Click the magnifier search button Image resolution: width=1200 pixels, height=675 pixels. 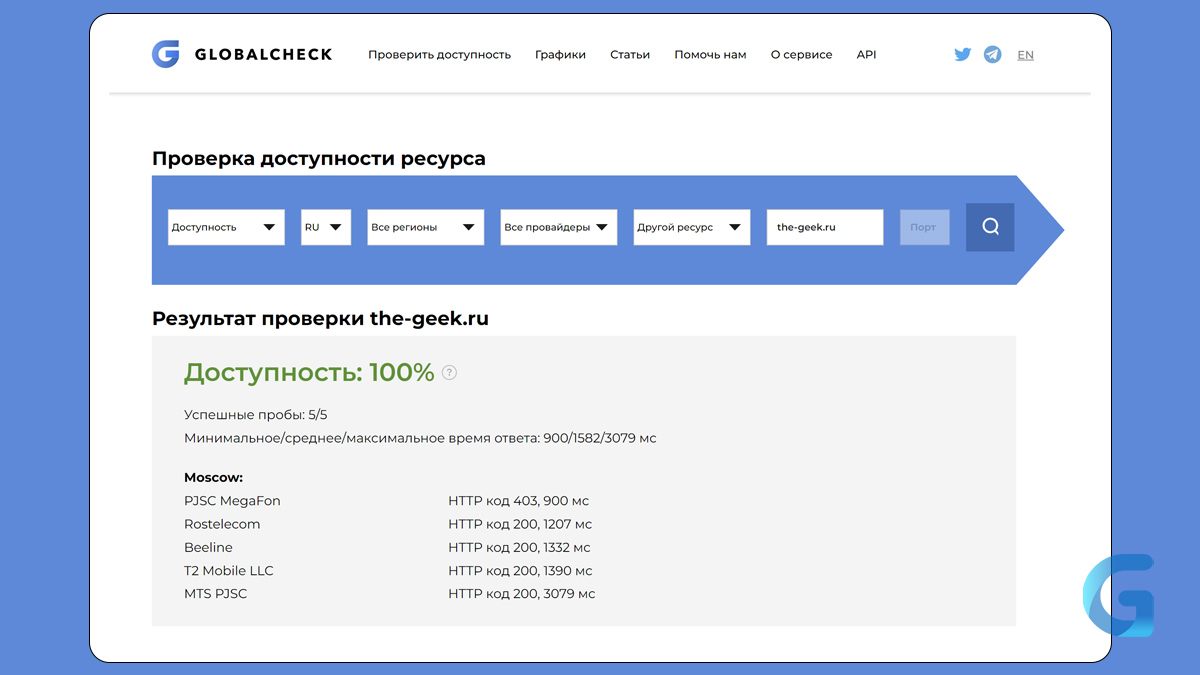coord(990,227)
